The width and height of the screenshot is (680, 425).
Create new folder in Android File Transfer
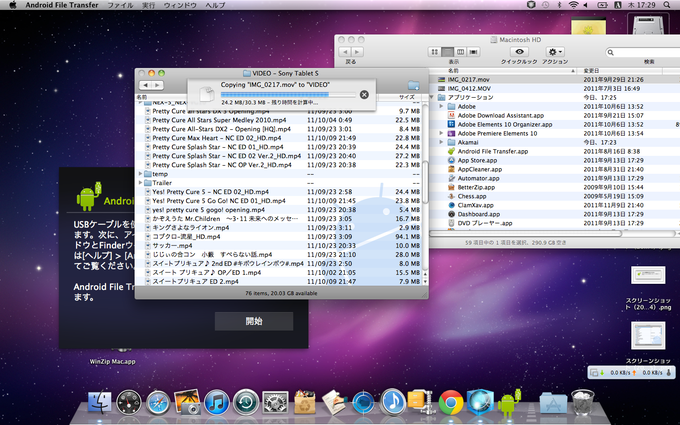pos(413,85)
